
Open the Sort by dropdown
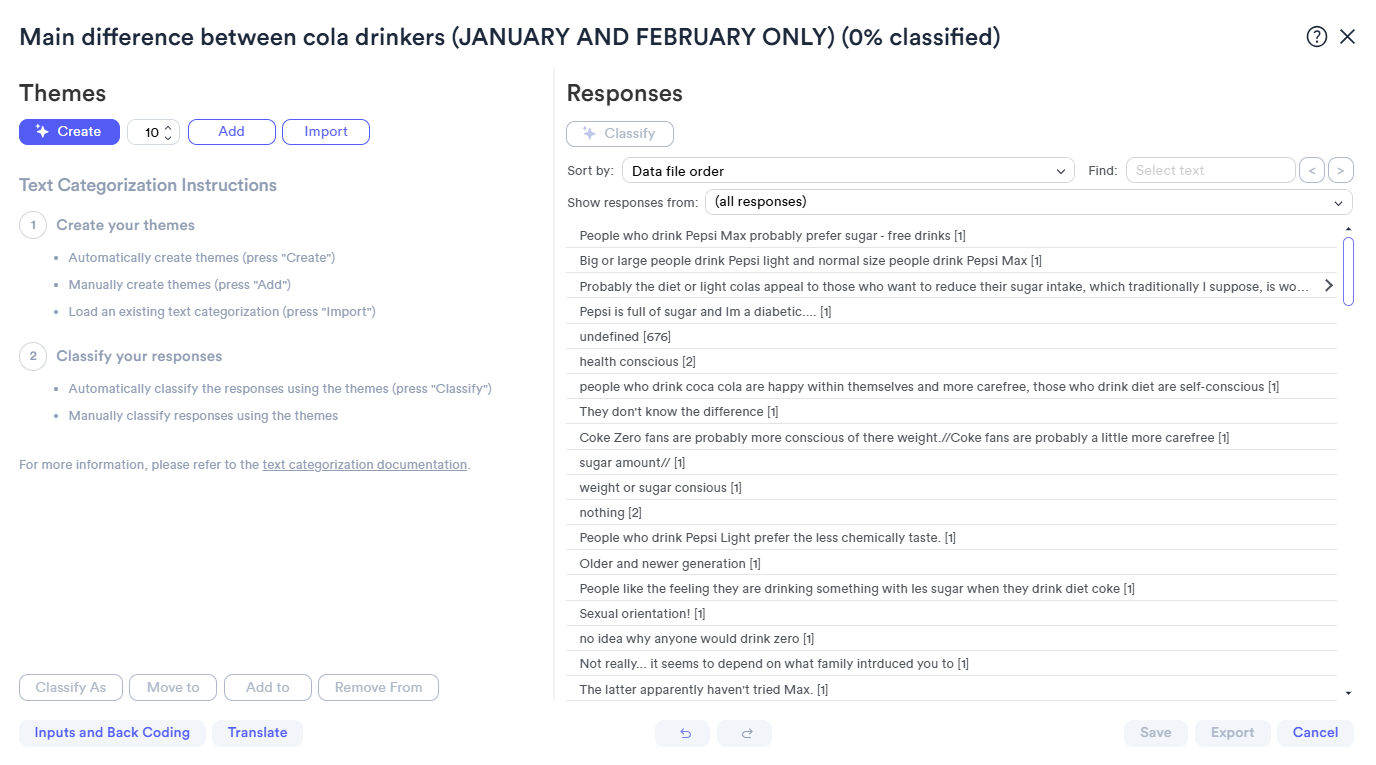coord(848,171)
